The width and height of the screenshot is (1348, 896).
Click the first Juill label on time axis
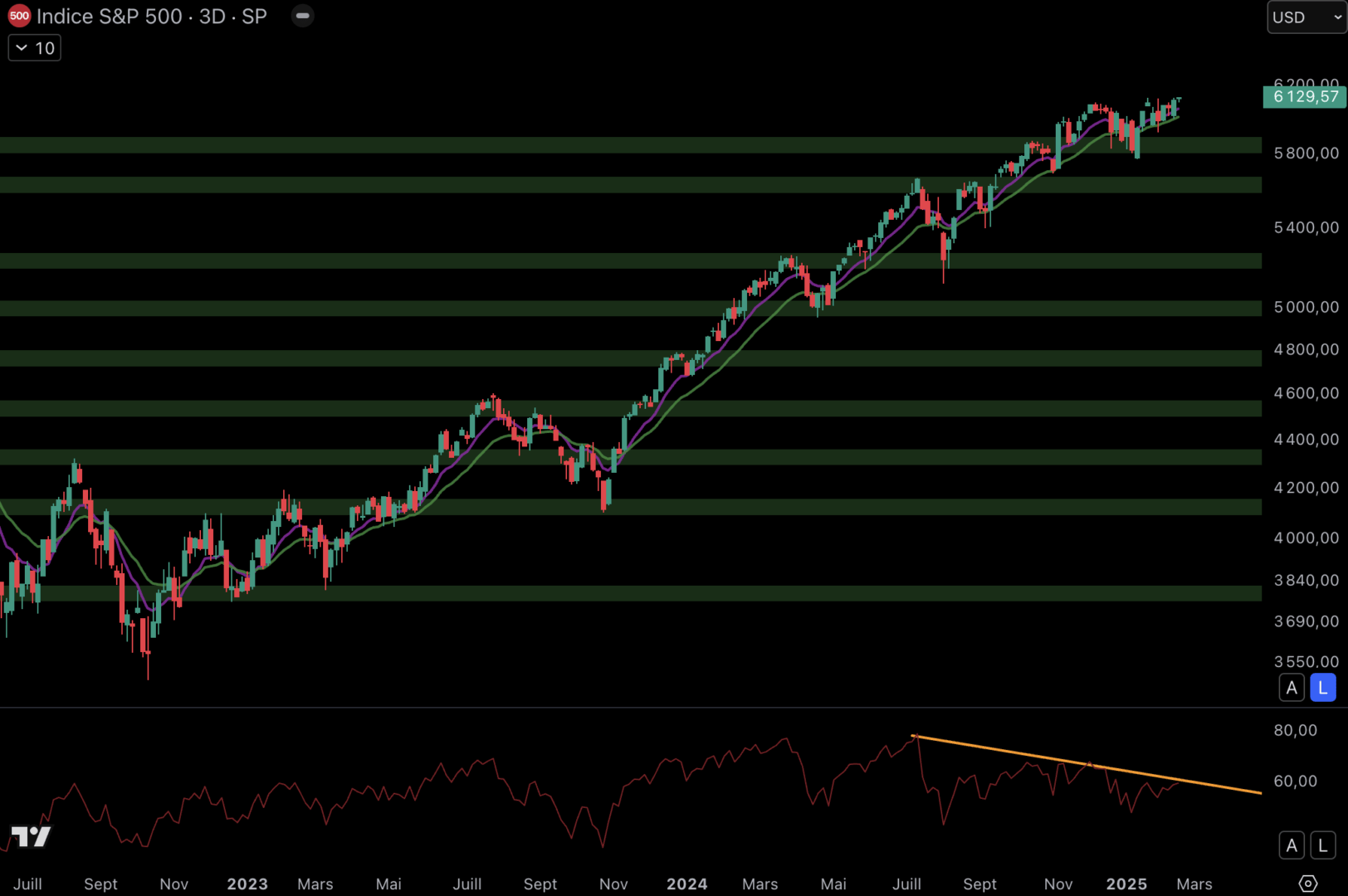[x=27, y=884]
